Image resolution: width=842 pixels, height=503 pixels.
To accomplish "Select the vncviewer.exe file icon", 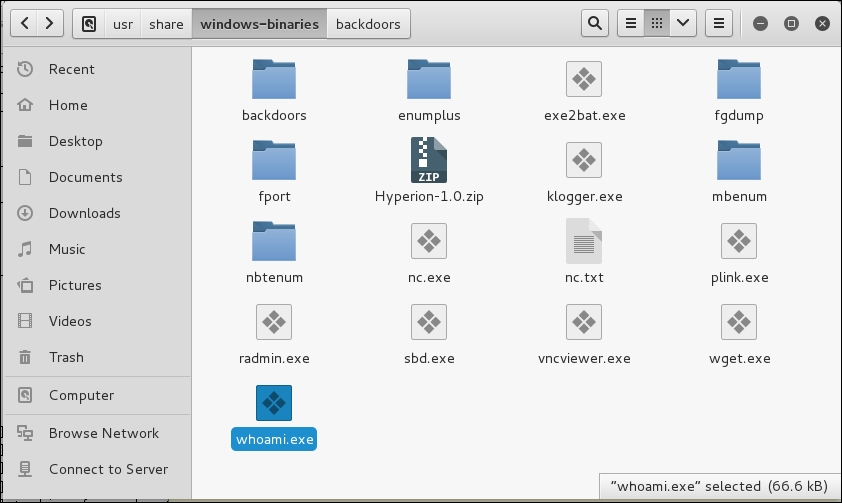I will [584, 322].
